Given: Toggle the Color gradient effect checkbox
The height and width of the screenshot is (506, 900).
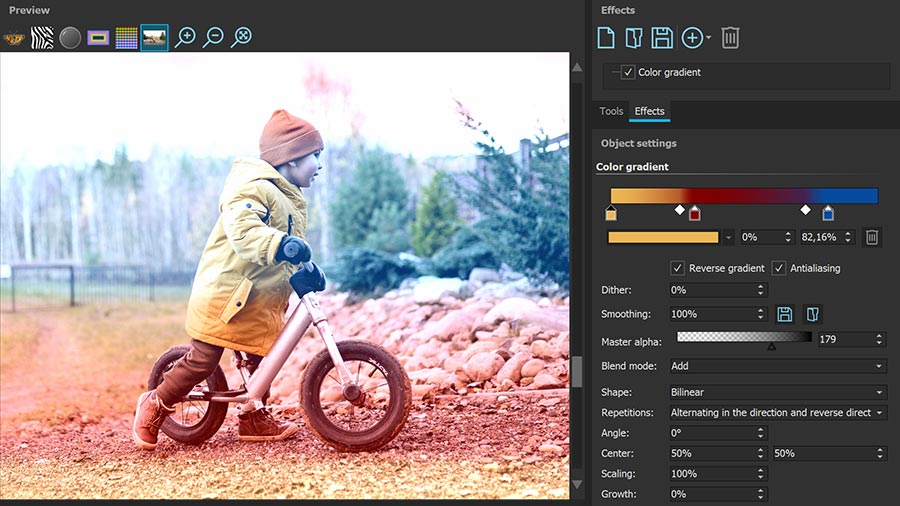Looking at the screenshot, I should point(628,72).
